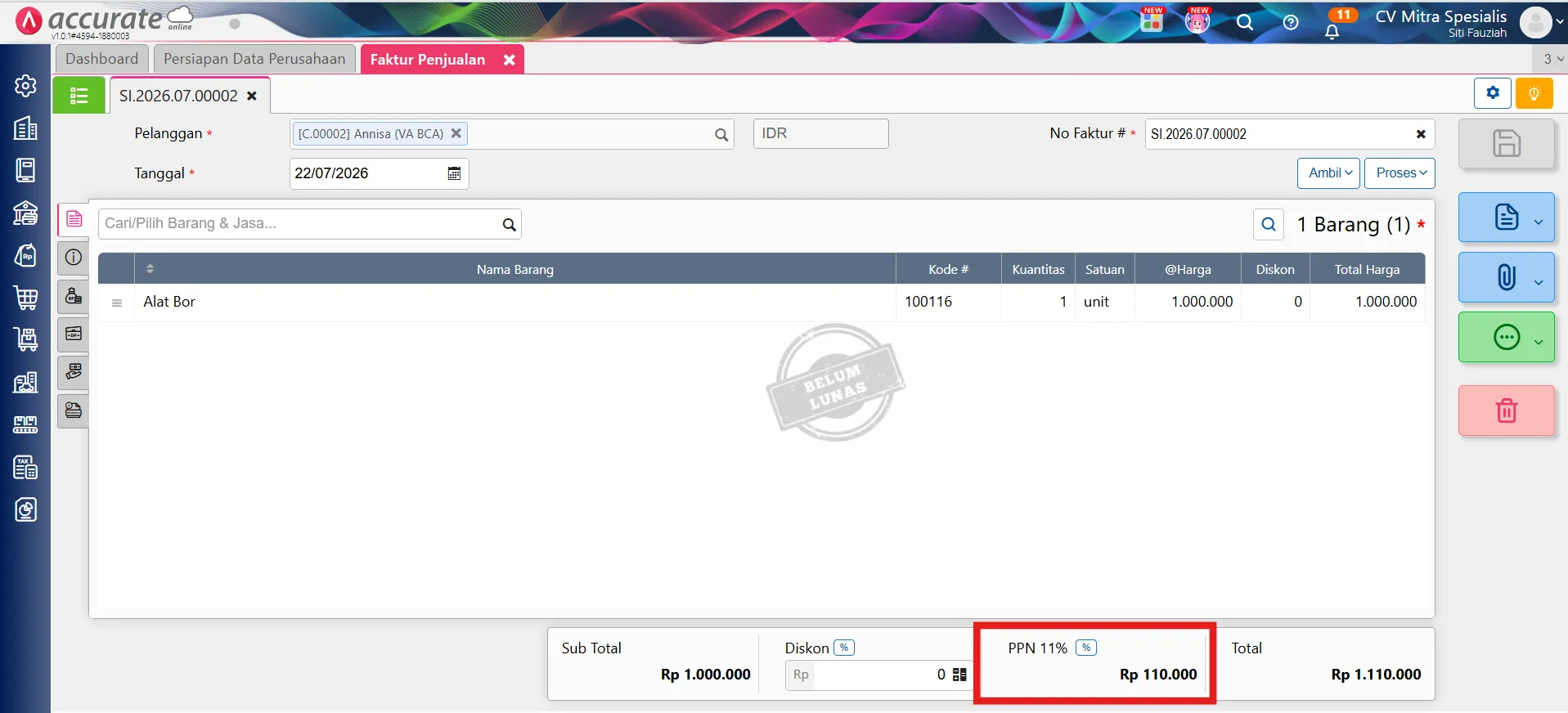This screenshot has height=713, width=1568.
Task: Expand the green more-actions dropdown arrow
Action: pyautogui.click(x=1538, y=342)
